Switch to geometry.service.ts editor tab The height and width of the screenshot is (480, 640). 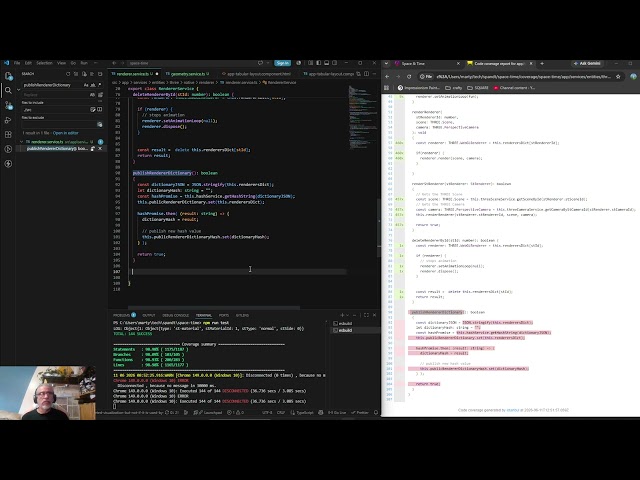point(187,74)
